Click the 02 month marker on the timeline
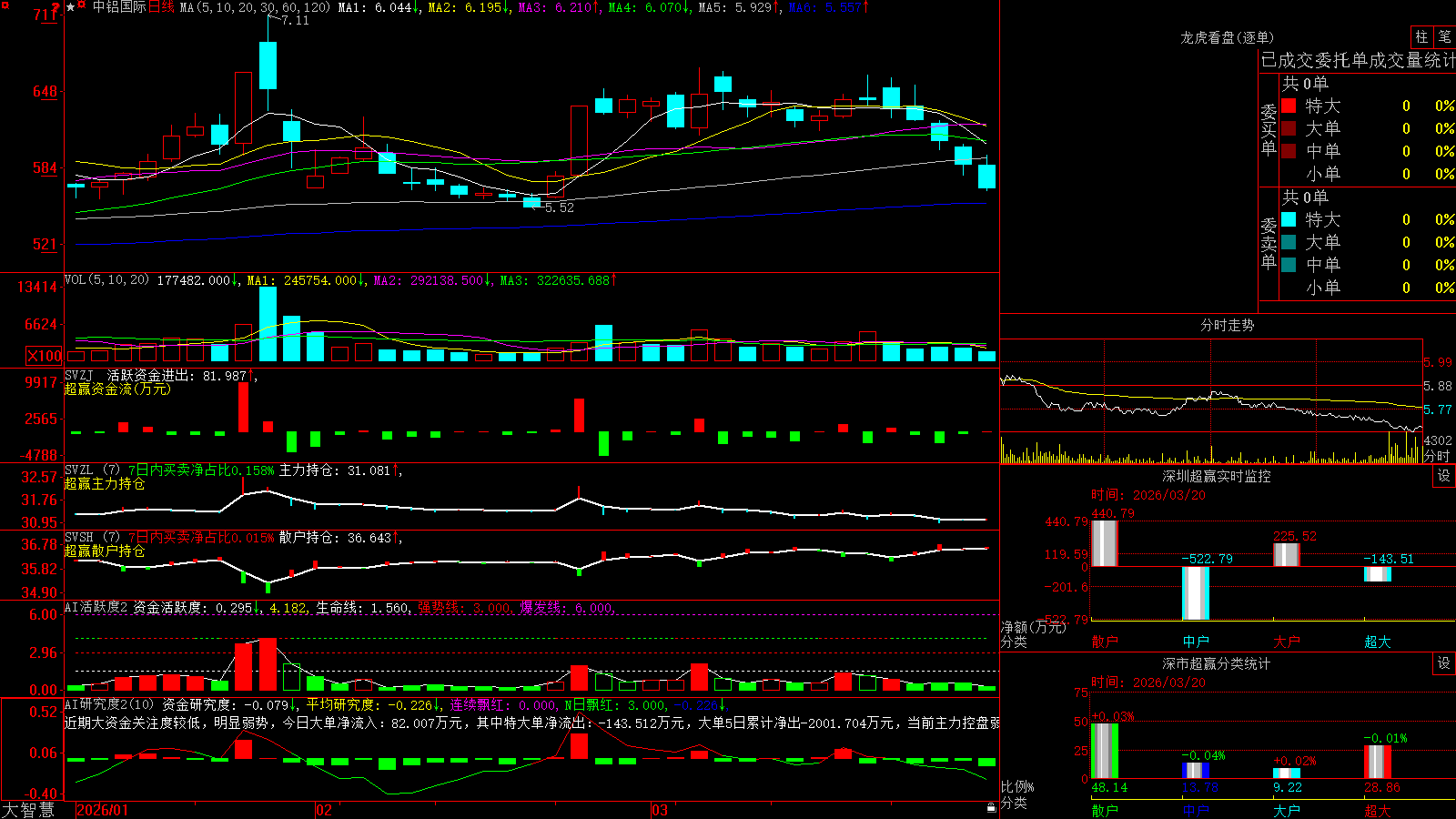Screen dimensions: 1456x819 point(324,810)
